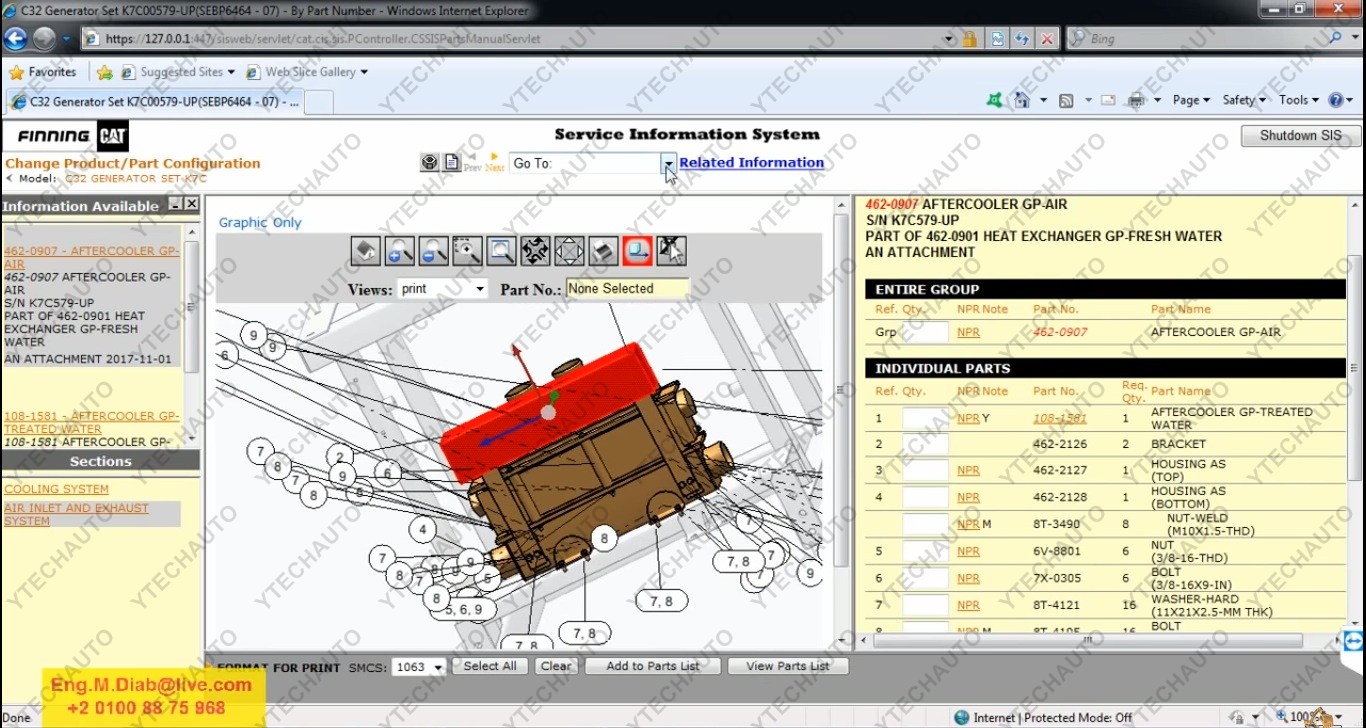Select the fit-to-window zoom tool

(501, 251)
